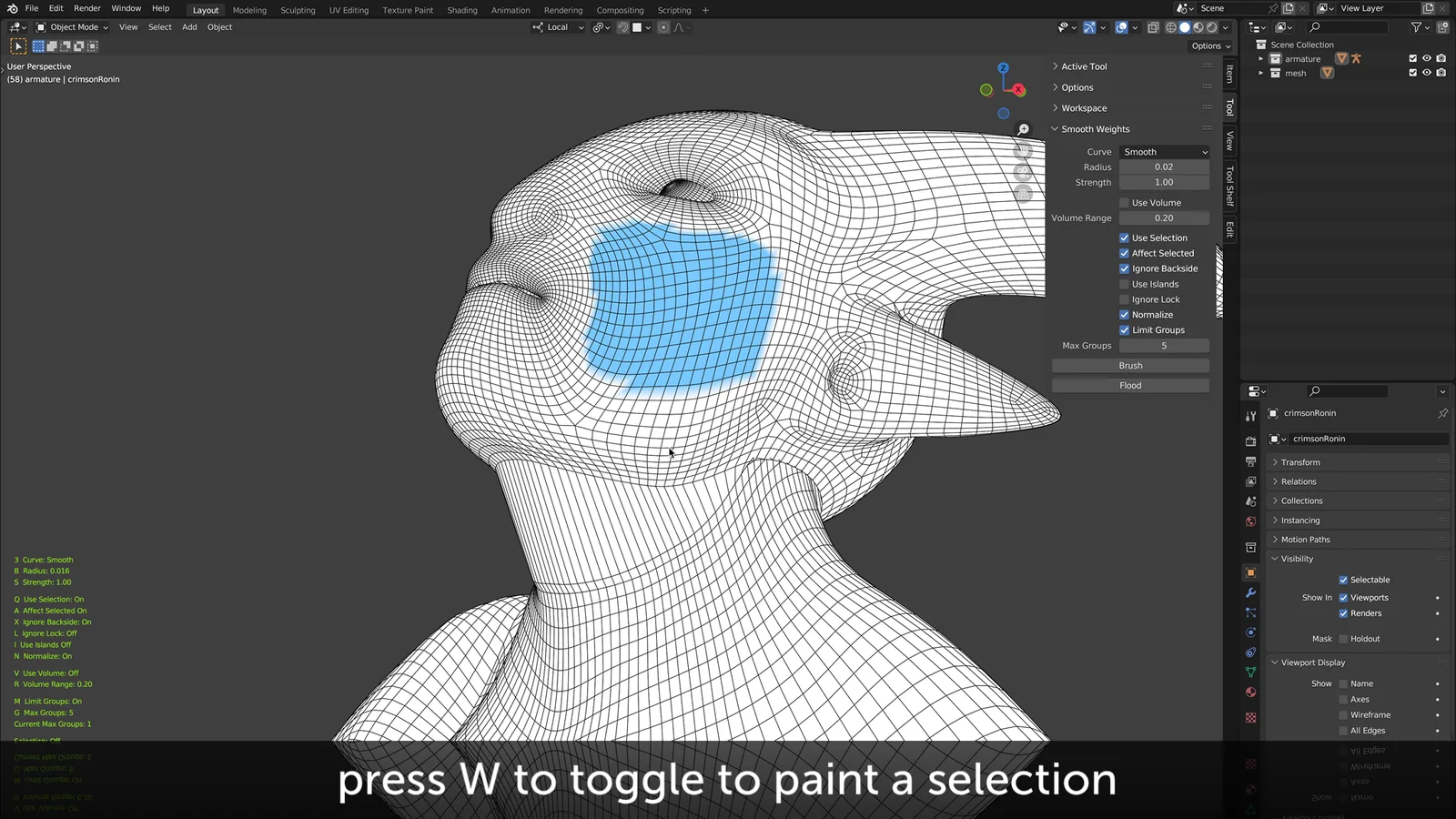Uncheck Selectable under Visibility

pyautogui.click(x=1344, y=579)
